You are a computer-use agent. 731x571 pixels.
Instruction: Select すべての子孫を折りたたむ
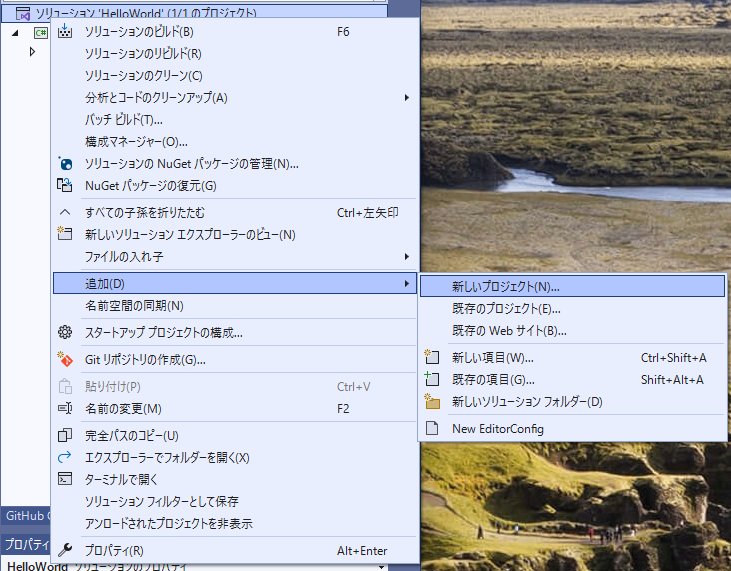click(x=235, y=213)
